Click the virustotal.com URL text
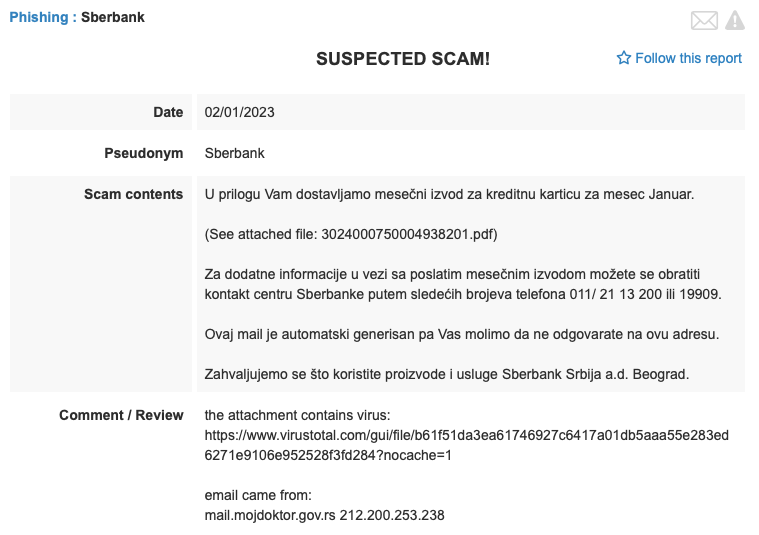The height and width of the screenshot is (535, 759). tap(467, 445)
